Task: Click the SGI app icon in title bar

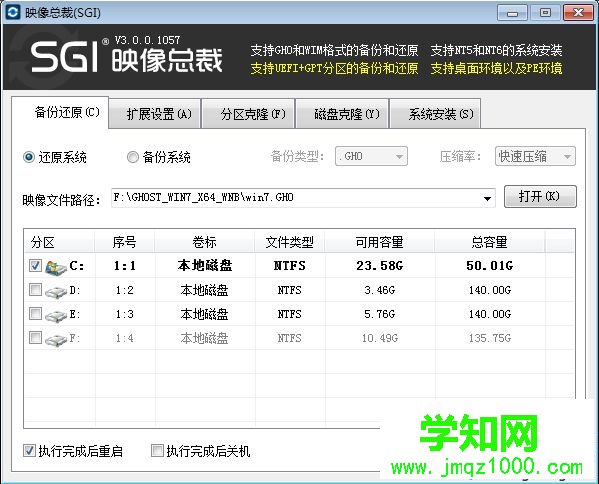Action: coord(13,12)
